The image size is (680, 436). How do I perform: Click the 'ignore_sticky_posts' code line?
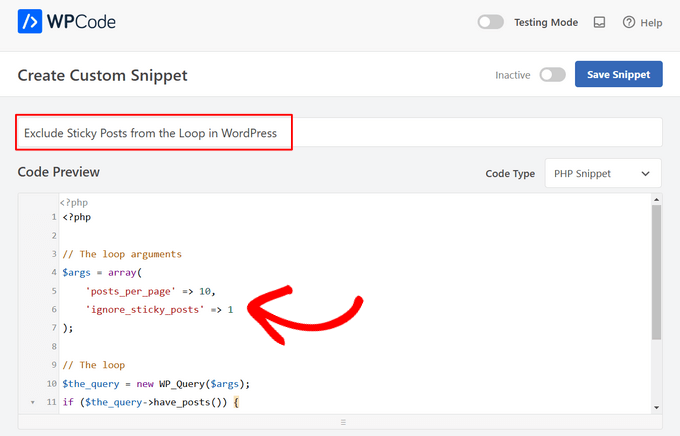[159, 310]
